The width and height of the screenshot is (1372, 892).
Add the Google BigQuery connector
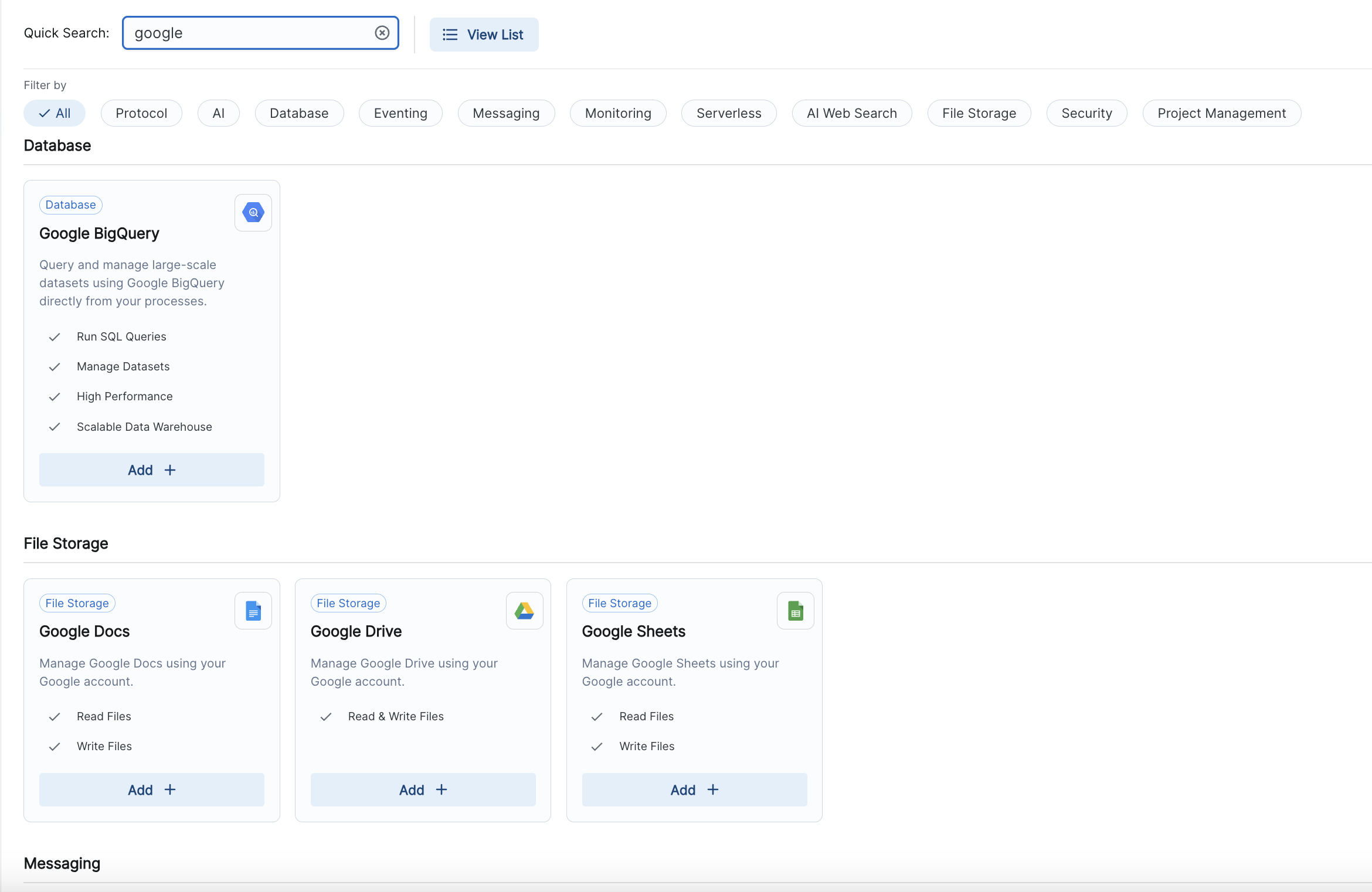click(152, 470)
